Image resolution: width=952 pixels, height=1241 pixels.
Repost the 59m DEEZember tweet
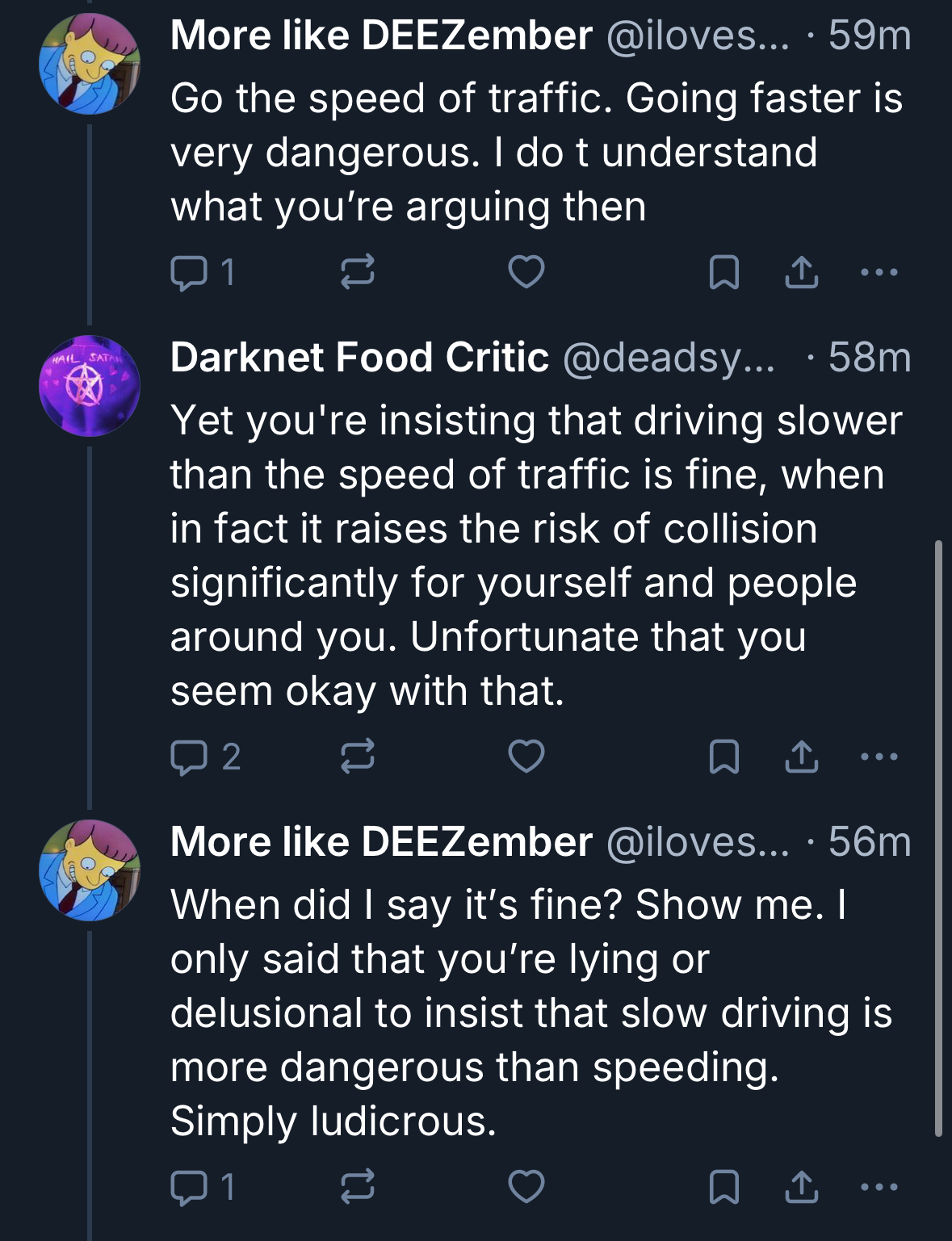(357, 272)
